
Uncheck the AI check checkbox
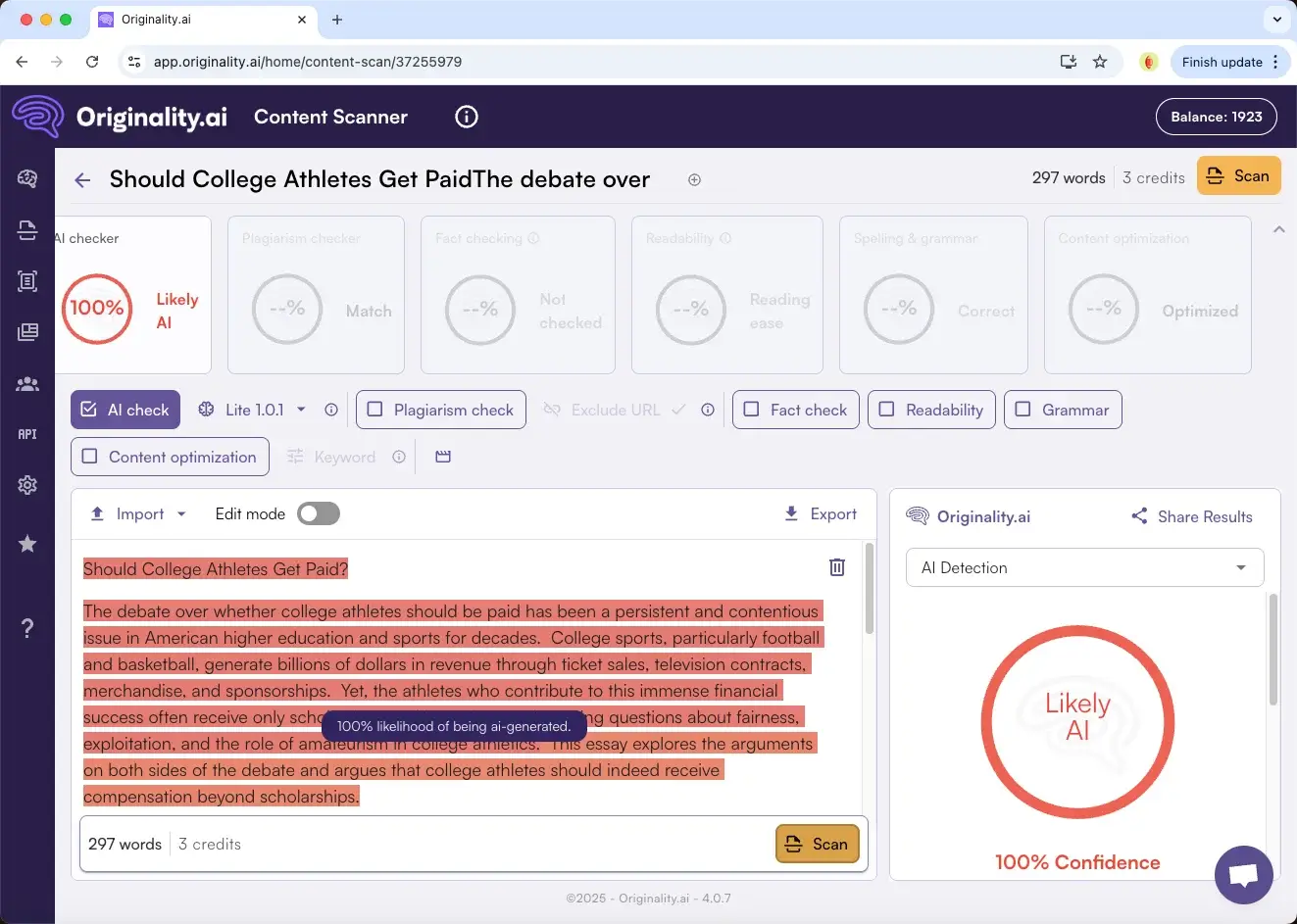tap(88, 410)
